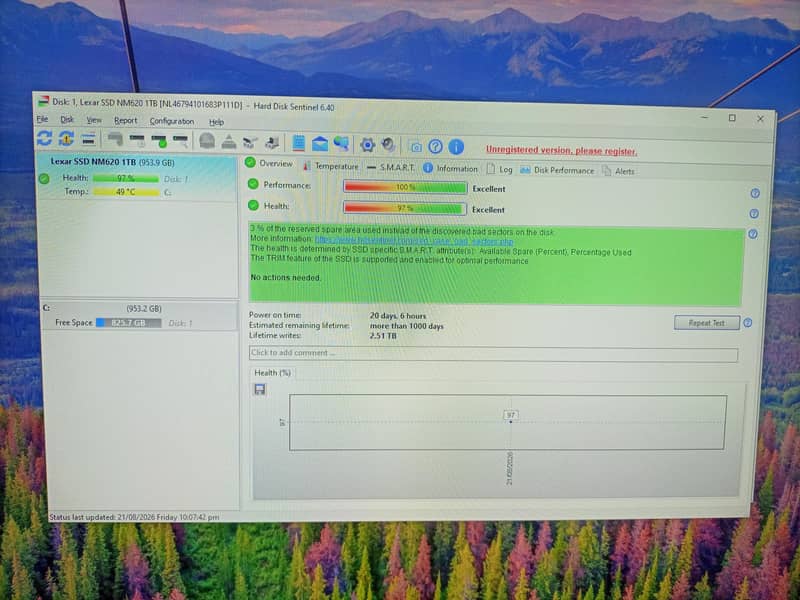Click the C: Free Space usage bar
800x600 pixels.
[x=129, y=323]
